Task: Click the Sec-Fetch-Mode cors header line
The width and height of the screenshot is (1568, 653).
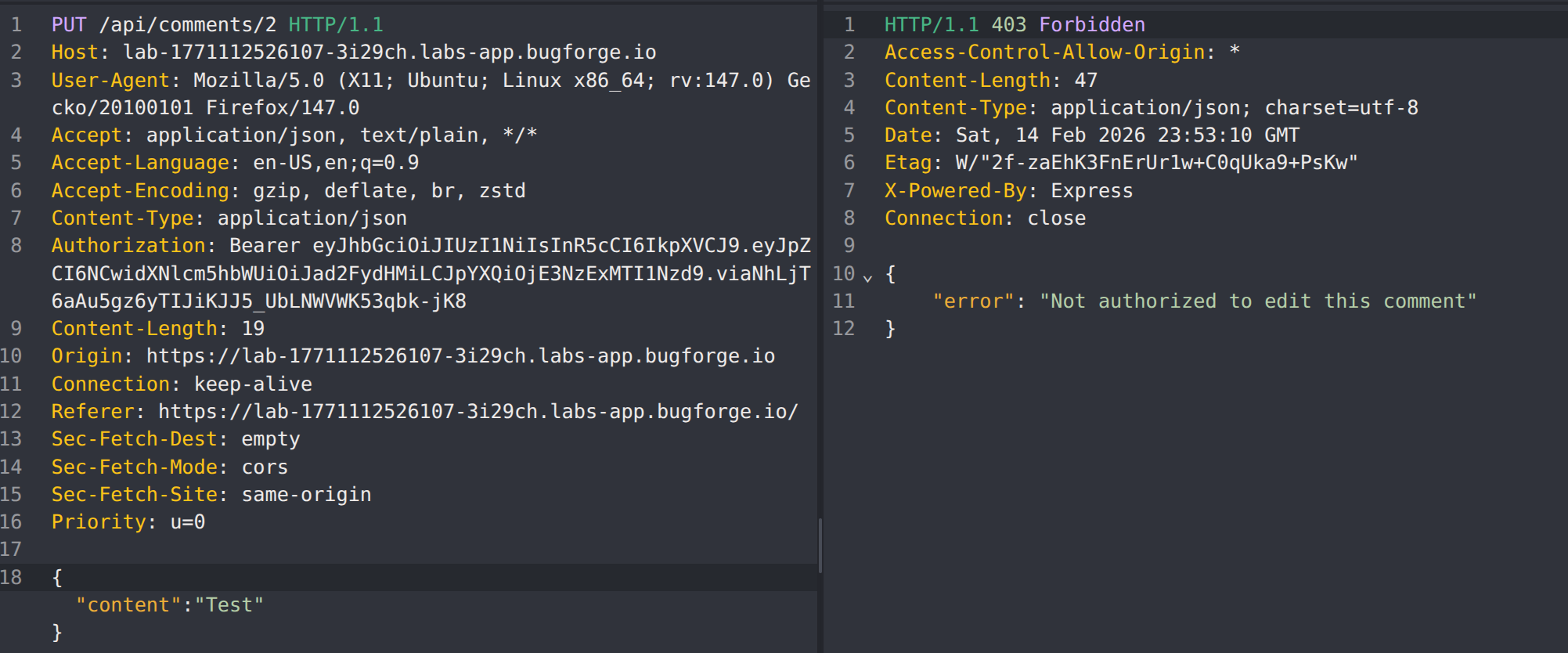Action: 169,467
